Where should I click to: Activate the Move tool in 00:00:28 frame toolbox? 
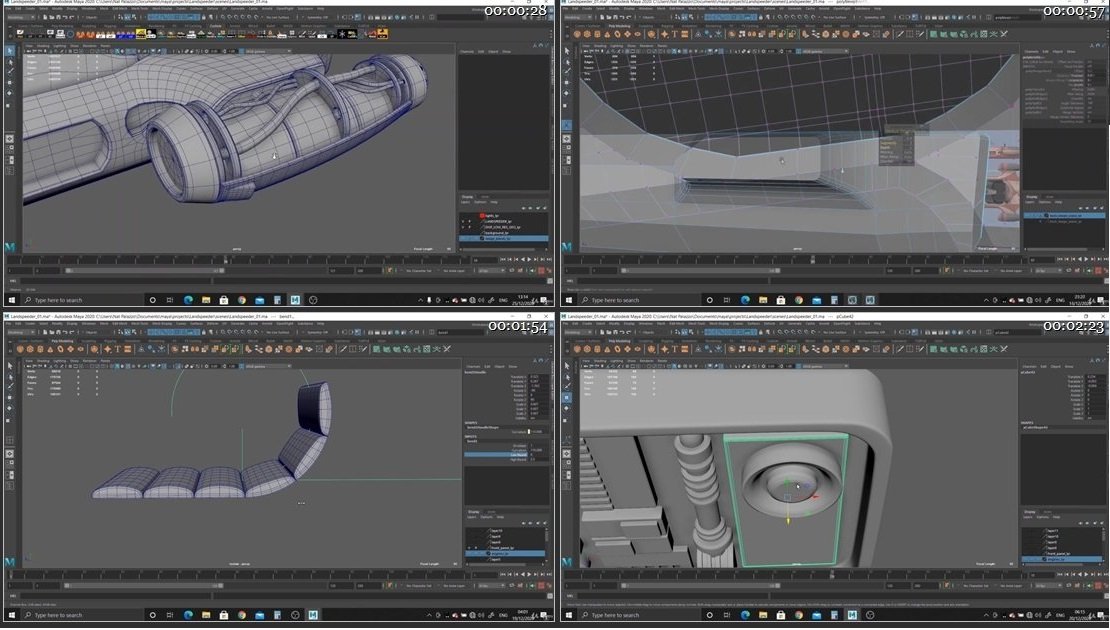coord(9,82)
